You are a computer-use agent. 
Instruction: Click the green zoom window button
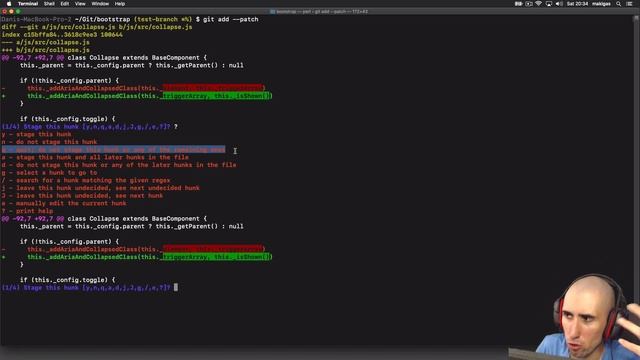coord(18,11)
